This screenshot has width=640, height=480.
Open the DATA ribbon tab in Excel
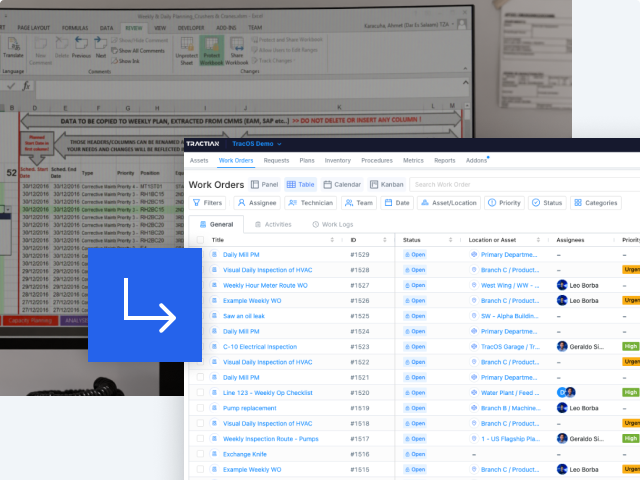point(107,28)
